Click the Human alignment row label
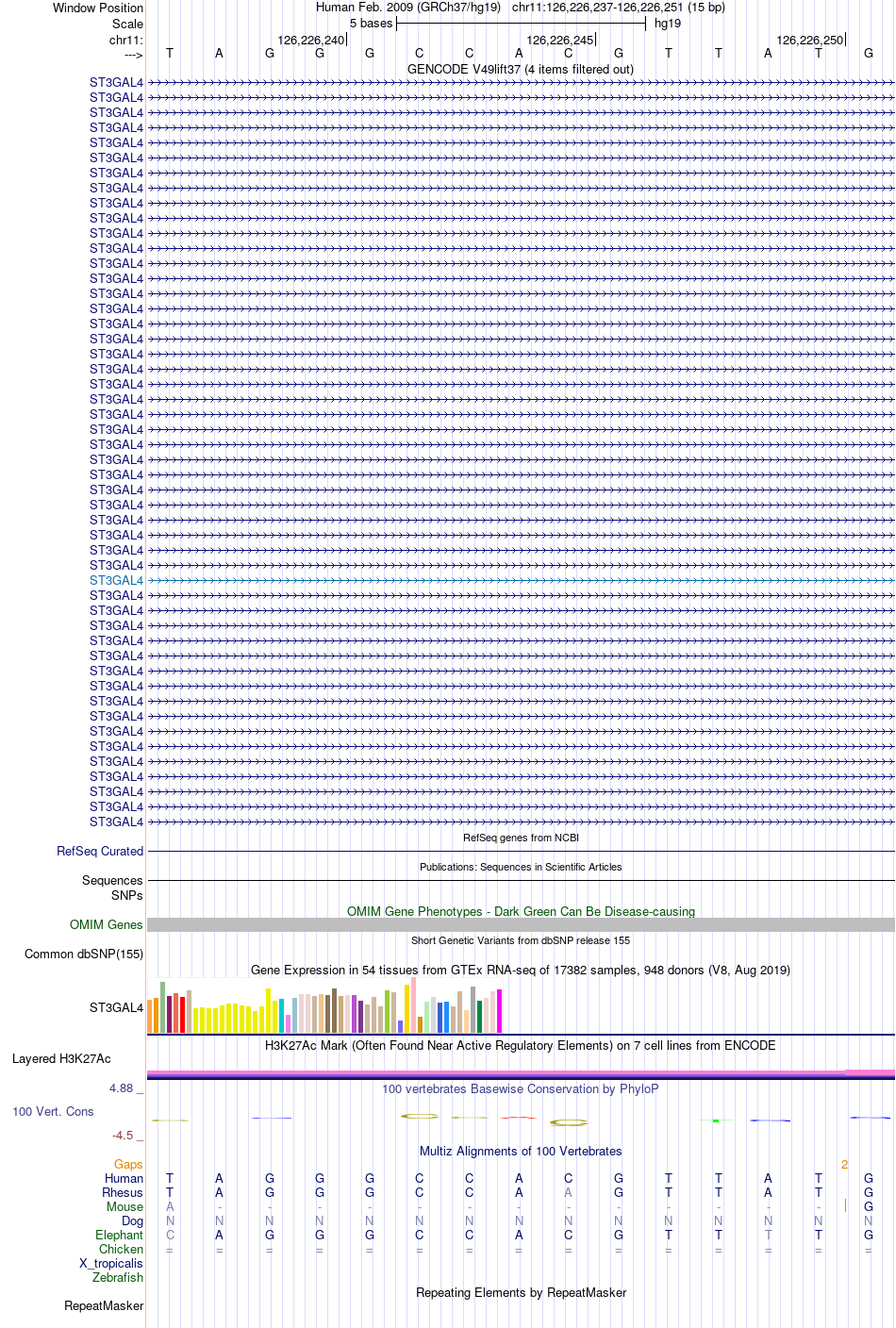Screen dimensions: 896x1328 pos(124,1178)
